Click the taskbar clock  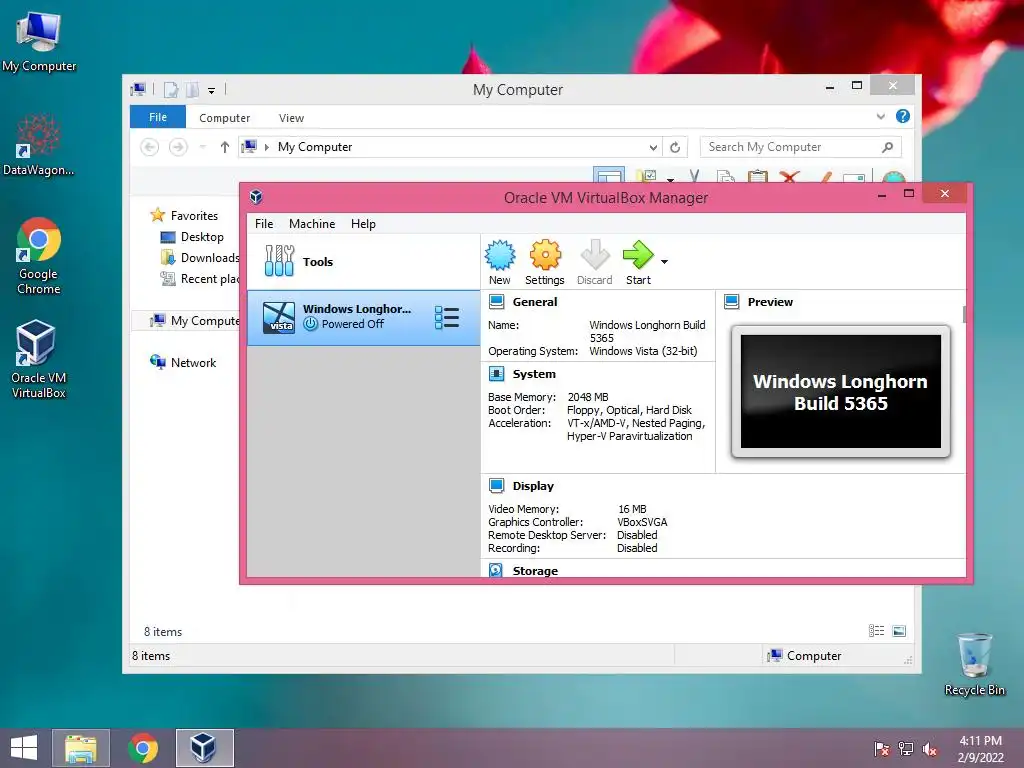click(980, 748)
